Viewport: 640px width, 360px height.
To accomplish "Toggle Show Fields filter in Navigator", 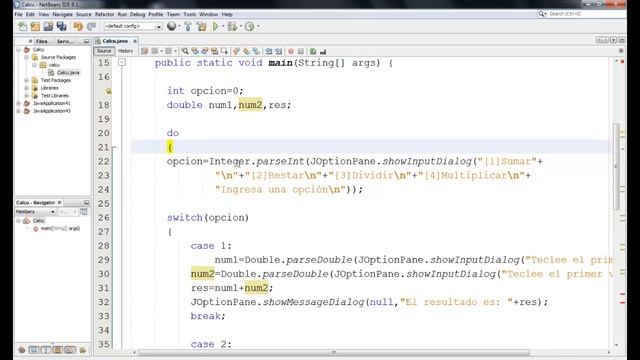I will click(x=34, y=350).
